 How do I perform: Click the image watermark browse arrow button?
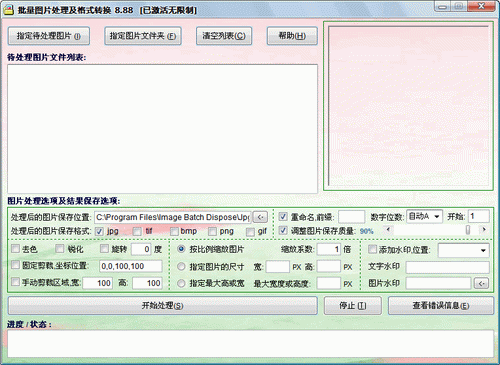point(481,283)
